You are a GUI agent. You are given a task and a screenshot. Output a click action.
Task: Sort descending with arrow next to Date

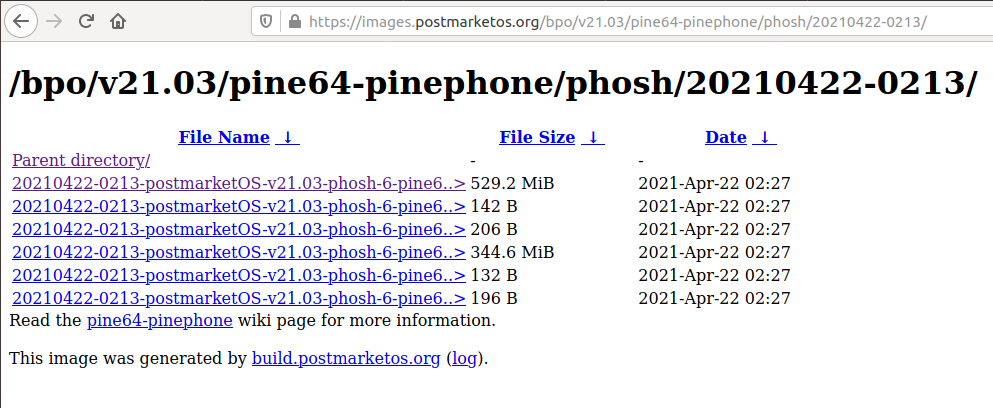764,137
